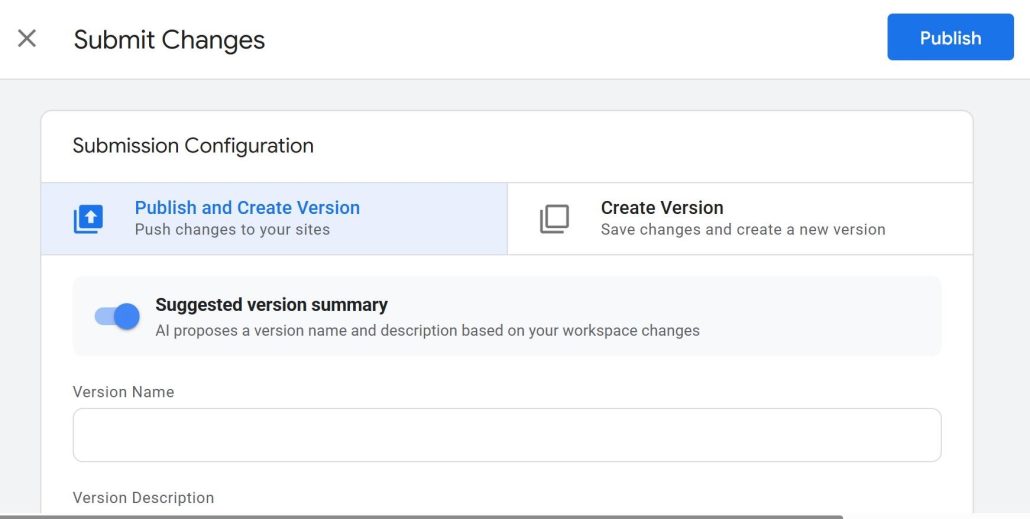
Task: Click 'Save changes and create a new version' text
Action: coord(743,230)
